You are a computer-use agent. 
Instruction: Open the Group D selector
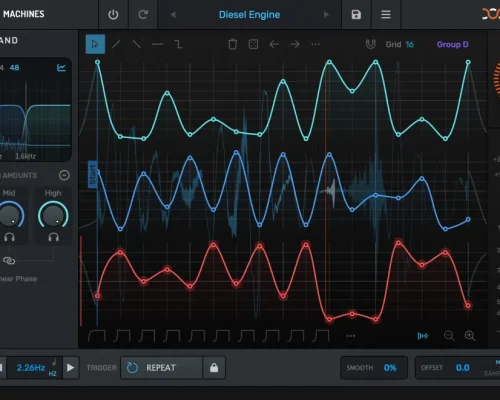pyautogui.click(x=452, y=44)
